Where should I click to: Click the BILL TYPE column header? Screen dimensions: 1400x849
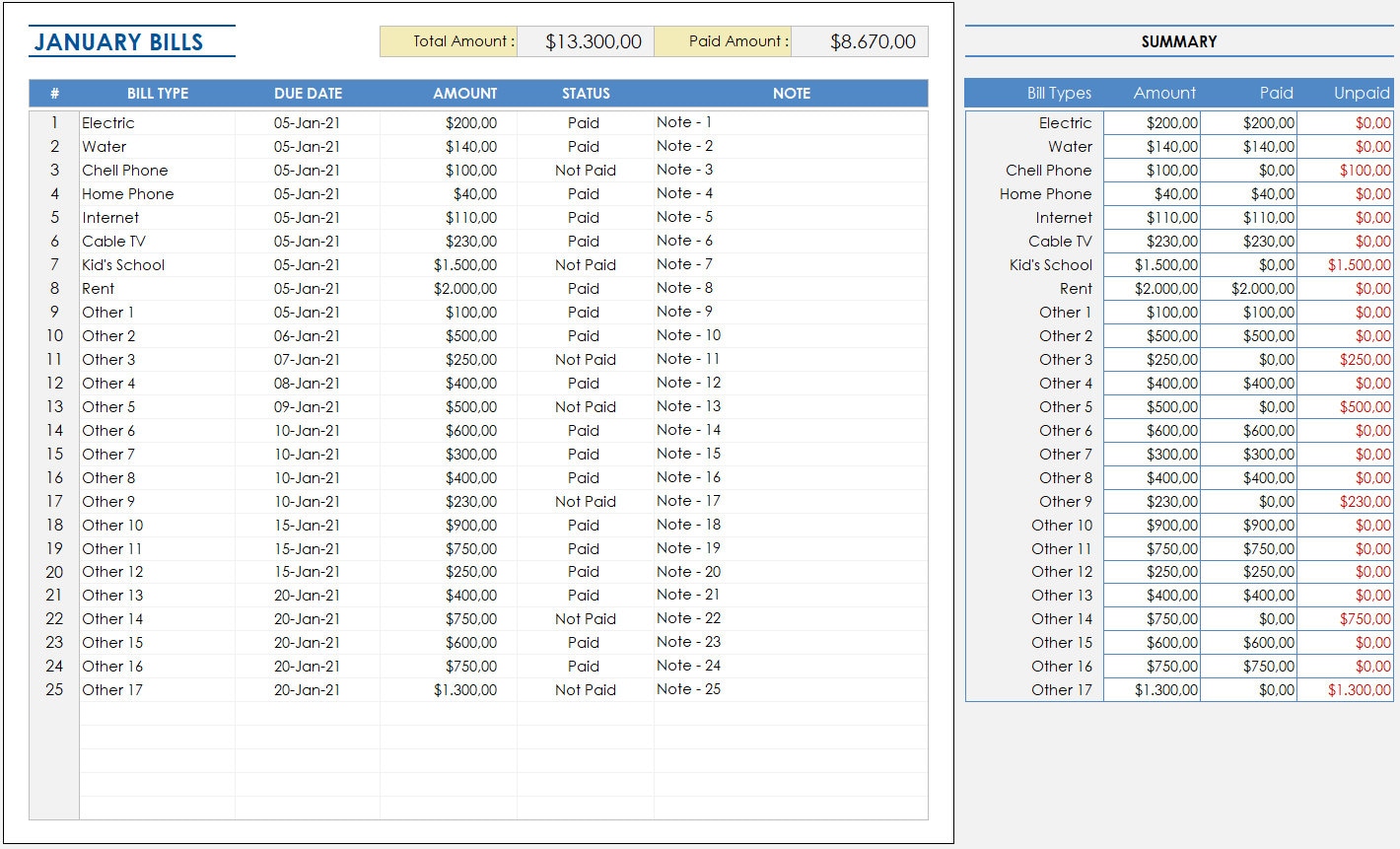click(157, 93)
